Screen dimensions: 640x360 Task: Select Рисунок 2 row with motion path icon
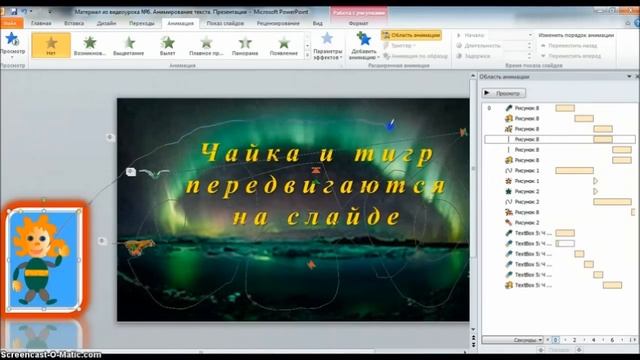(560, 202)
